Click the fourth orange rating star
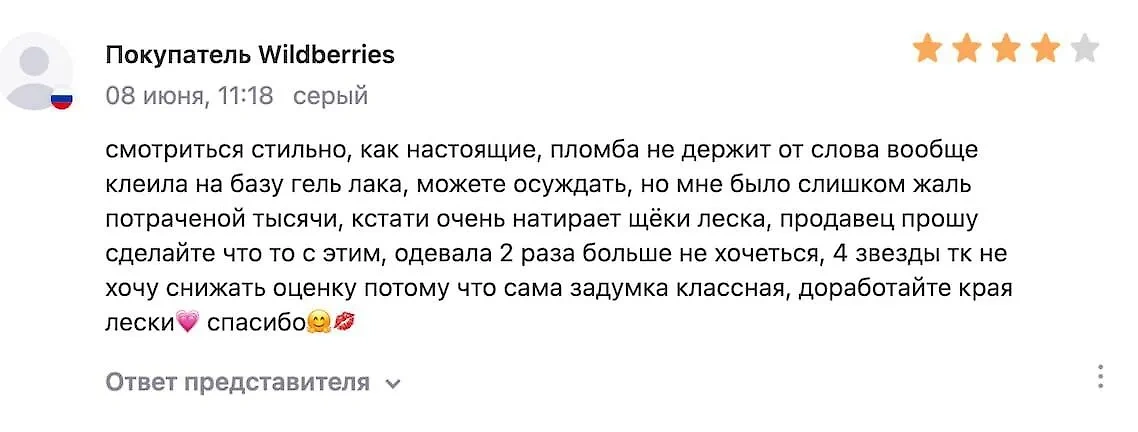This screenshot has height=432, width=1138. [1044, 48]
